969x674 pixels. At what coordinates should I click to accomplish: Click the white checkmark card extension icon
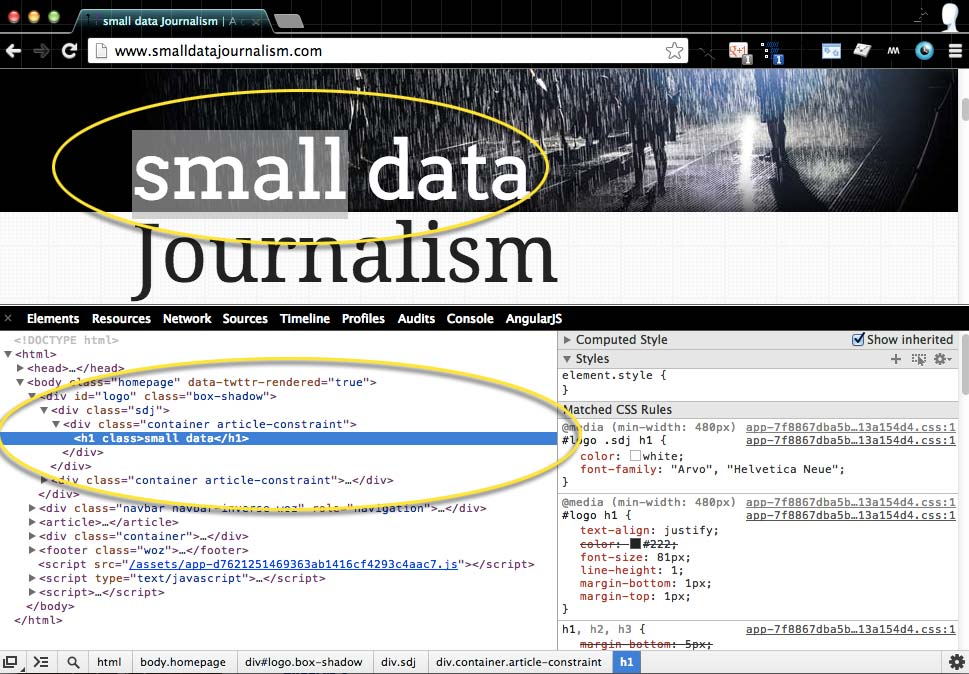click(x=862, y=51)
